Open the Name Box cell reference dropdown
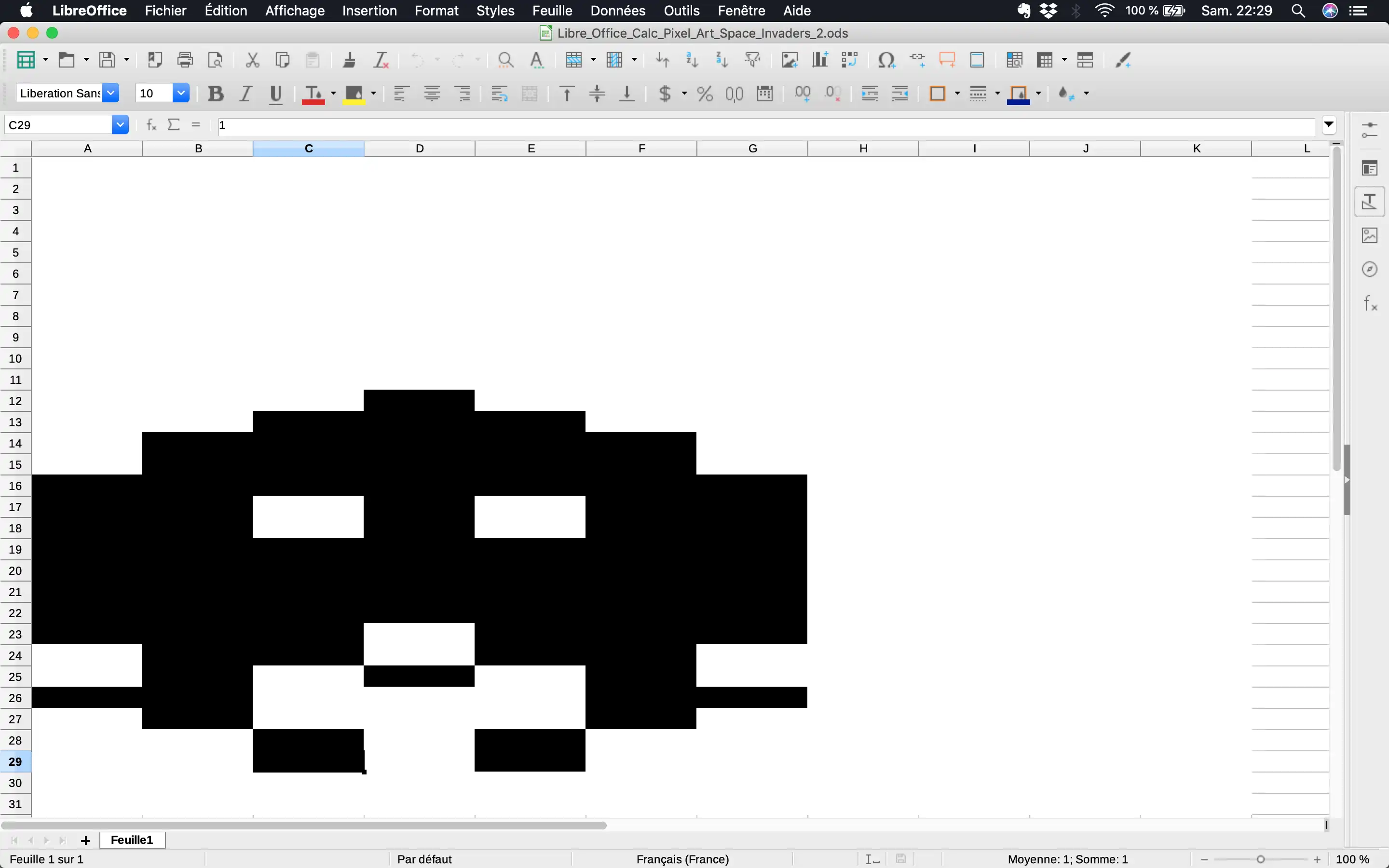This screenshot has width=1389, height=868. (120, 124)
